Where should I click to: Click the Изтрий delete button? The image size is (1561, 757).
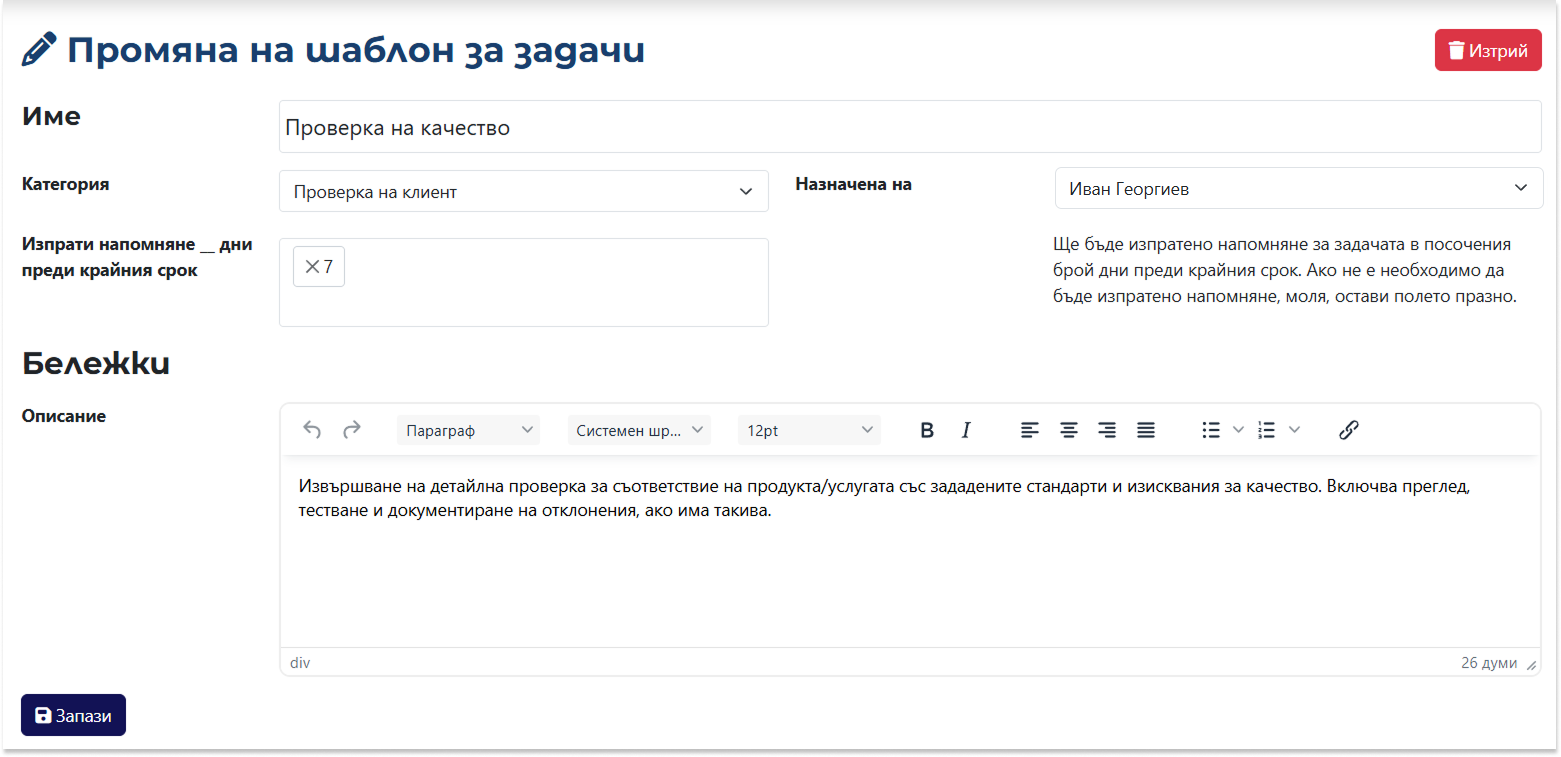coord(1488,50)
